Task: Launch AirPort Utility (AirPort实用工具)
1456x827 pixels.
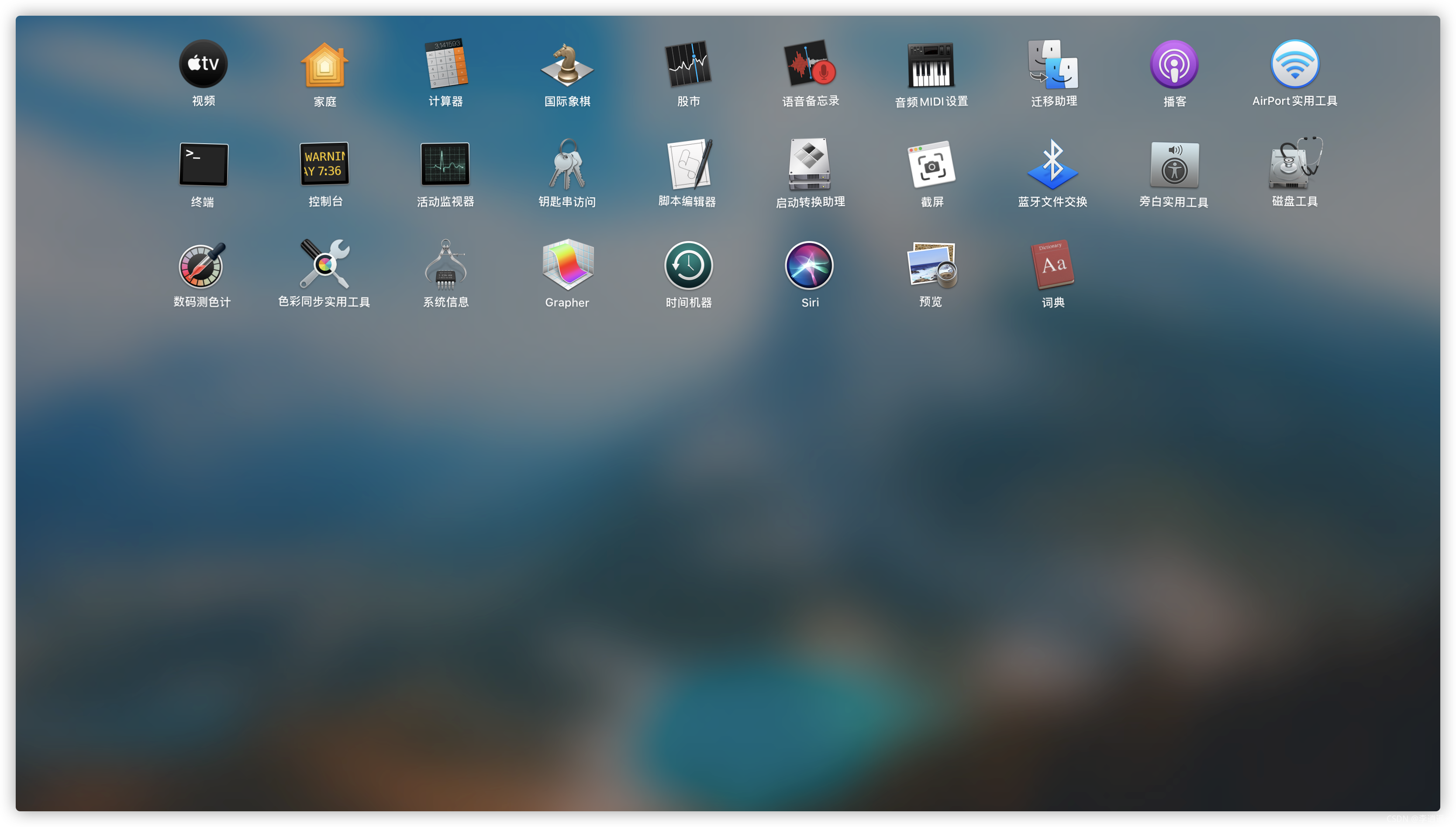Action: click(1295, 64)
